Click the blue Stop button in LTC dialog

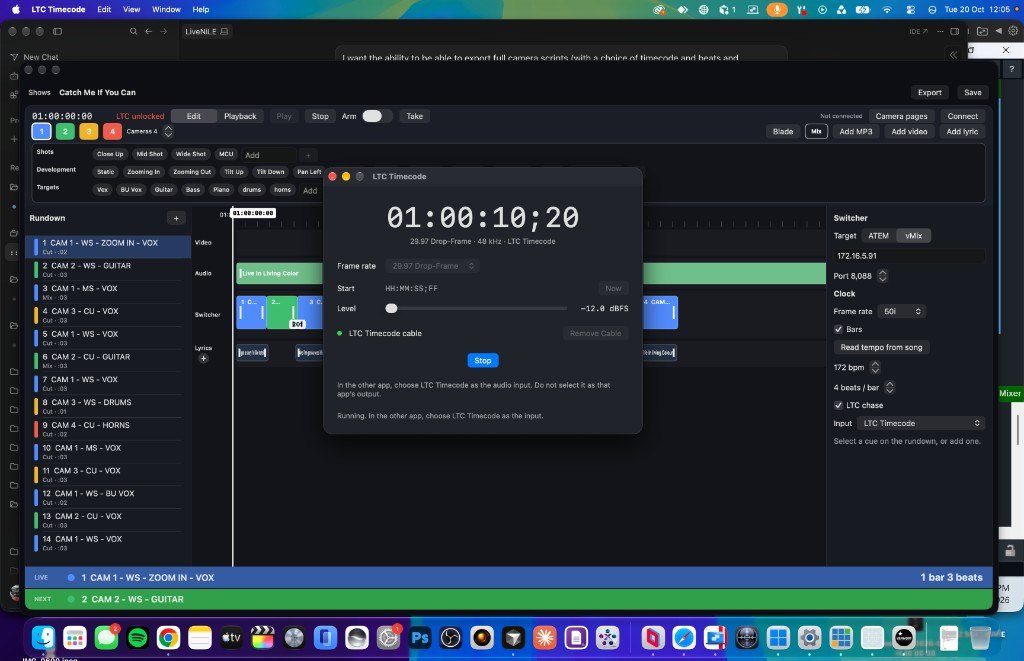(x=483, y=361)
